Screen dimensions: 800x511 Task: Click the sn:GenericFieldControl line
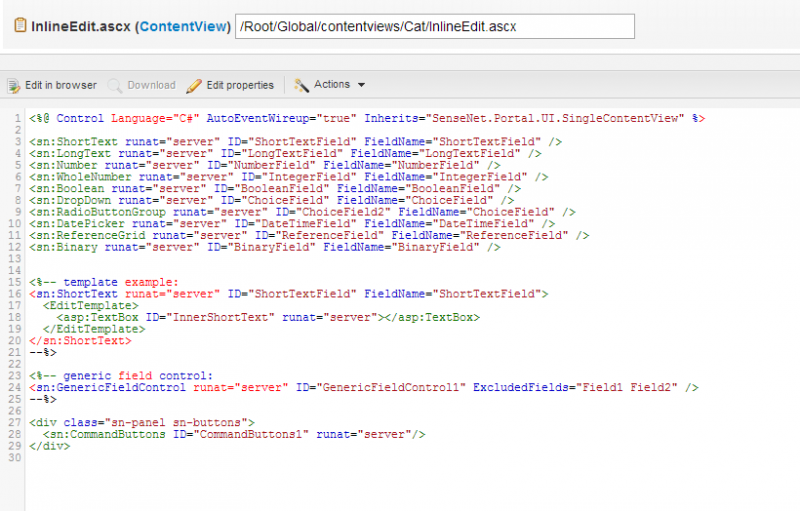[x=364, y=388]
